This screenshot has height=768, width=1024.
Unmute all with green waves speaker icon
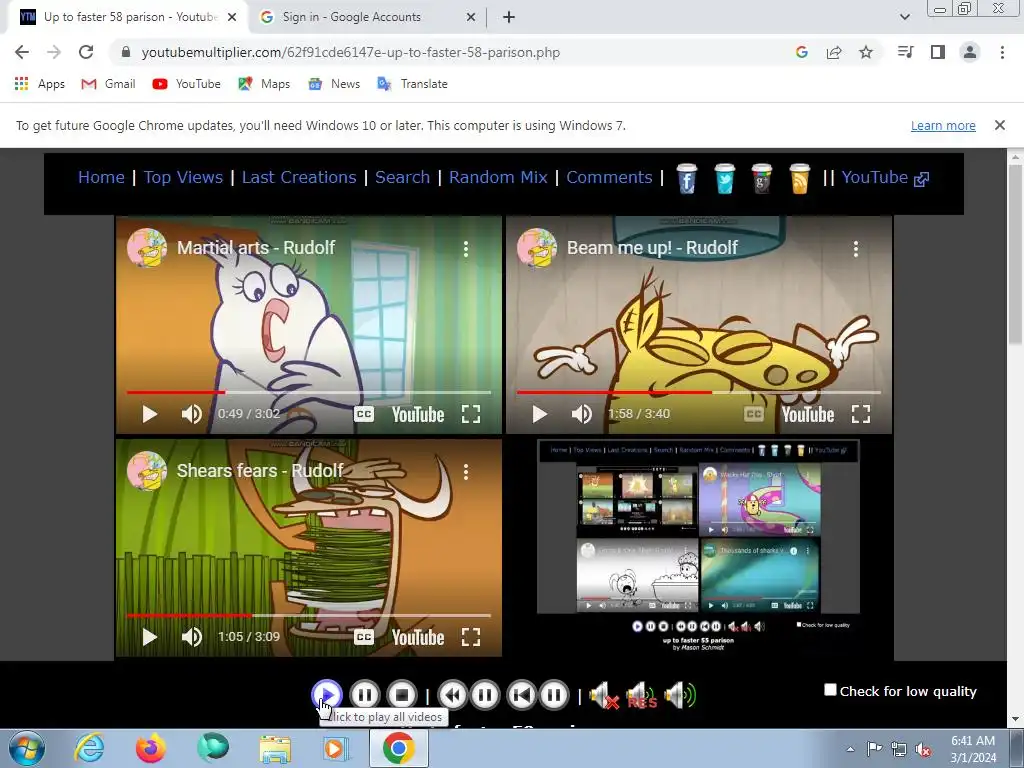(680, 696)
